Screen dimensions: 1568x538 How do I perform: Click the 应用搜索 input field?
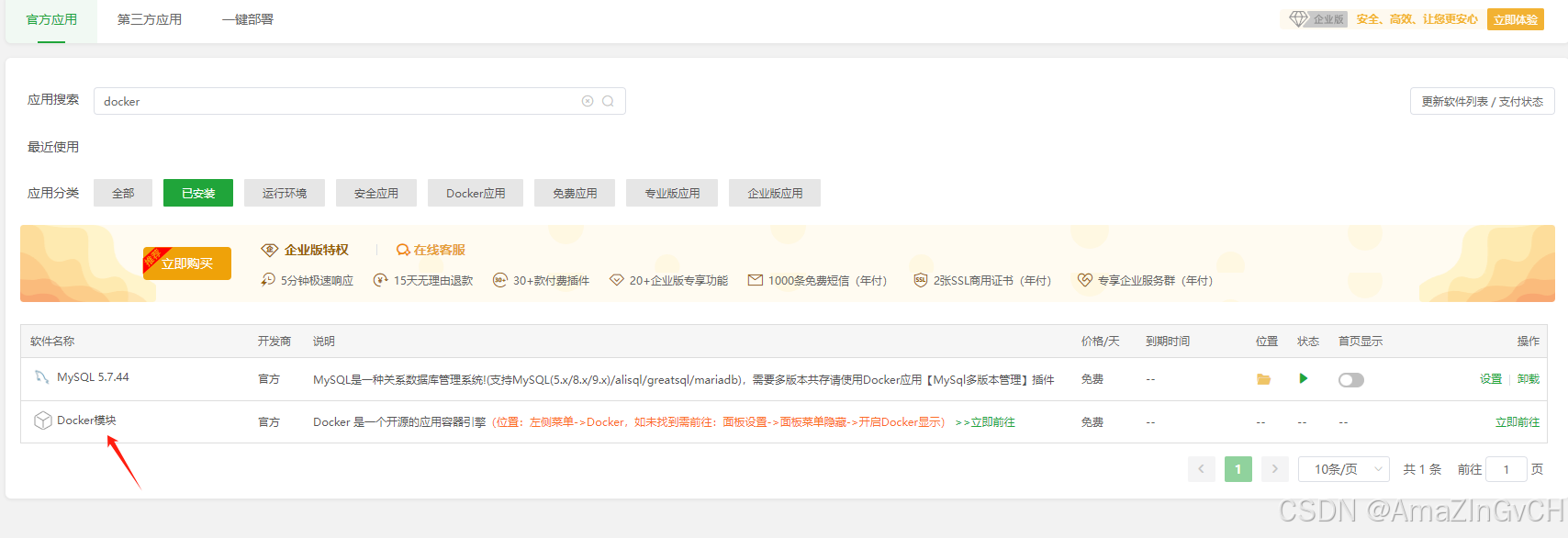point(360,101)
